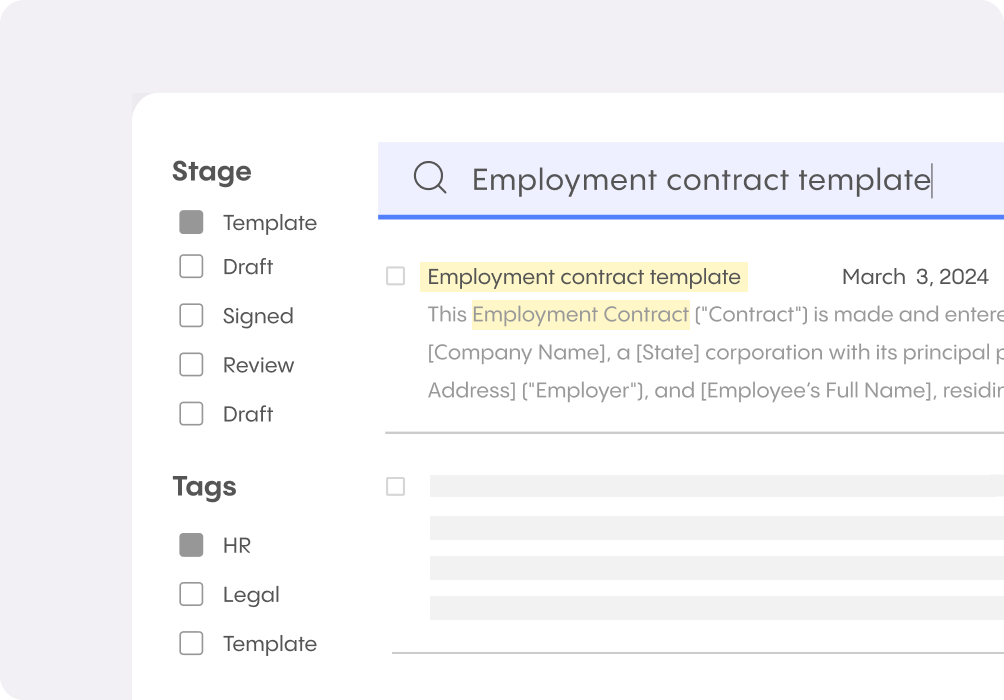This screenshot has width=1004, height=700.
Task: Check the Draft checkbox directly below Template
Action: pyautogui.click(x=191, y=267)
